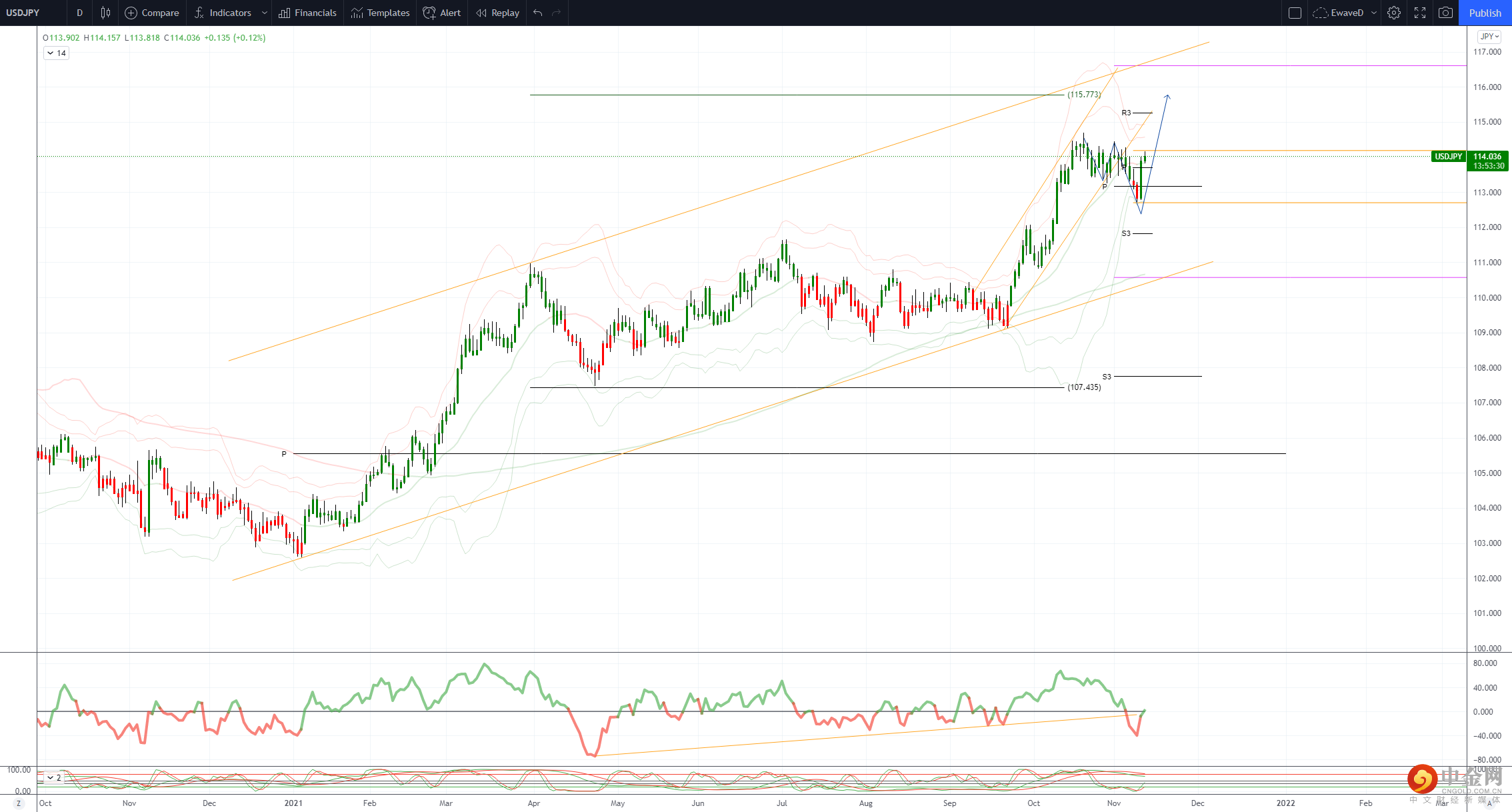Image resolution: width=1512 pixels, height=812 pixels.
Task: Toggle the layout square selector
Action: (1295, 13)
